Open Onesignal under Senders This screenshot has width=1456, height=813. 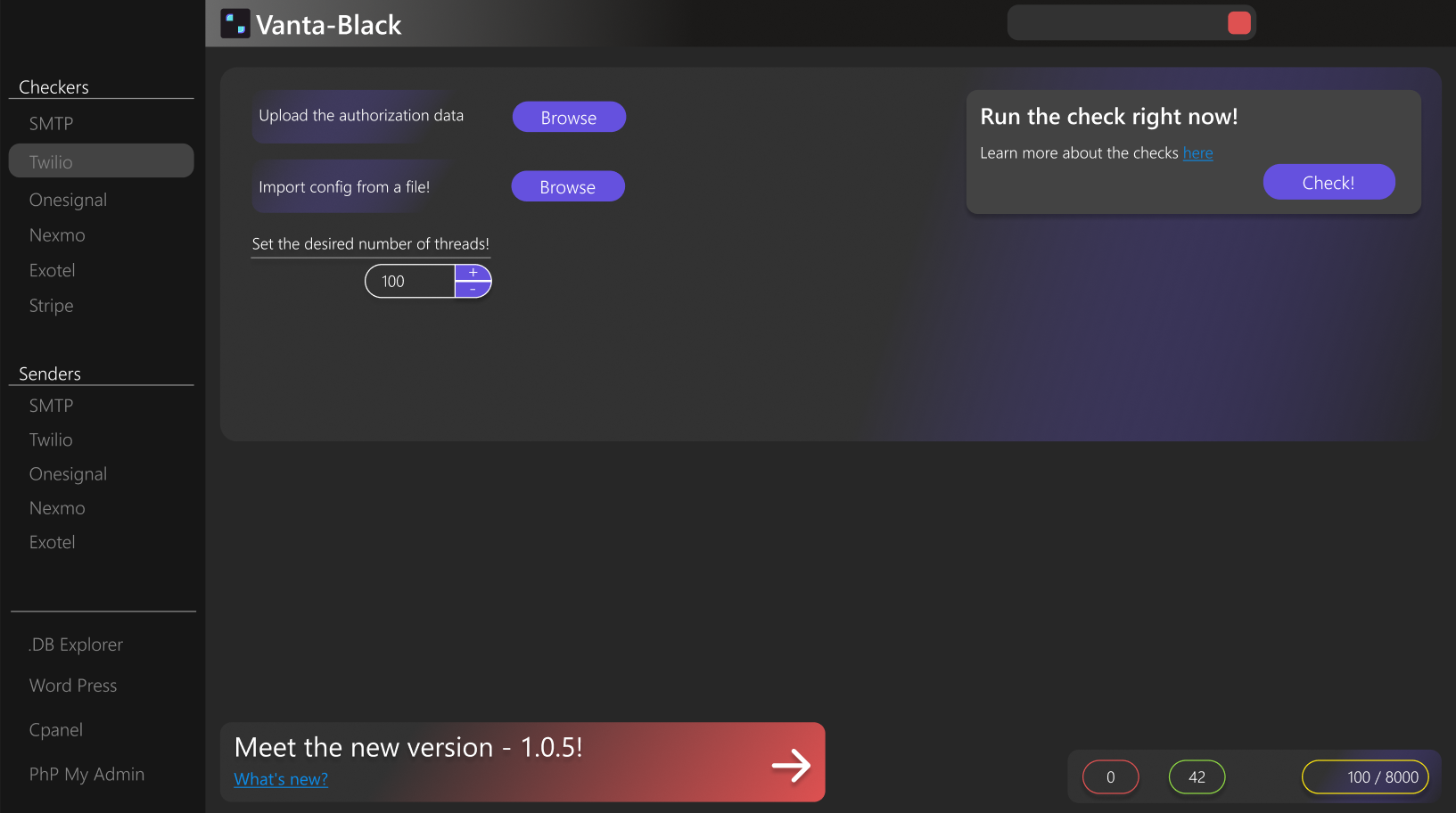click(x=68, y=474)
